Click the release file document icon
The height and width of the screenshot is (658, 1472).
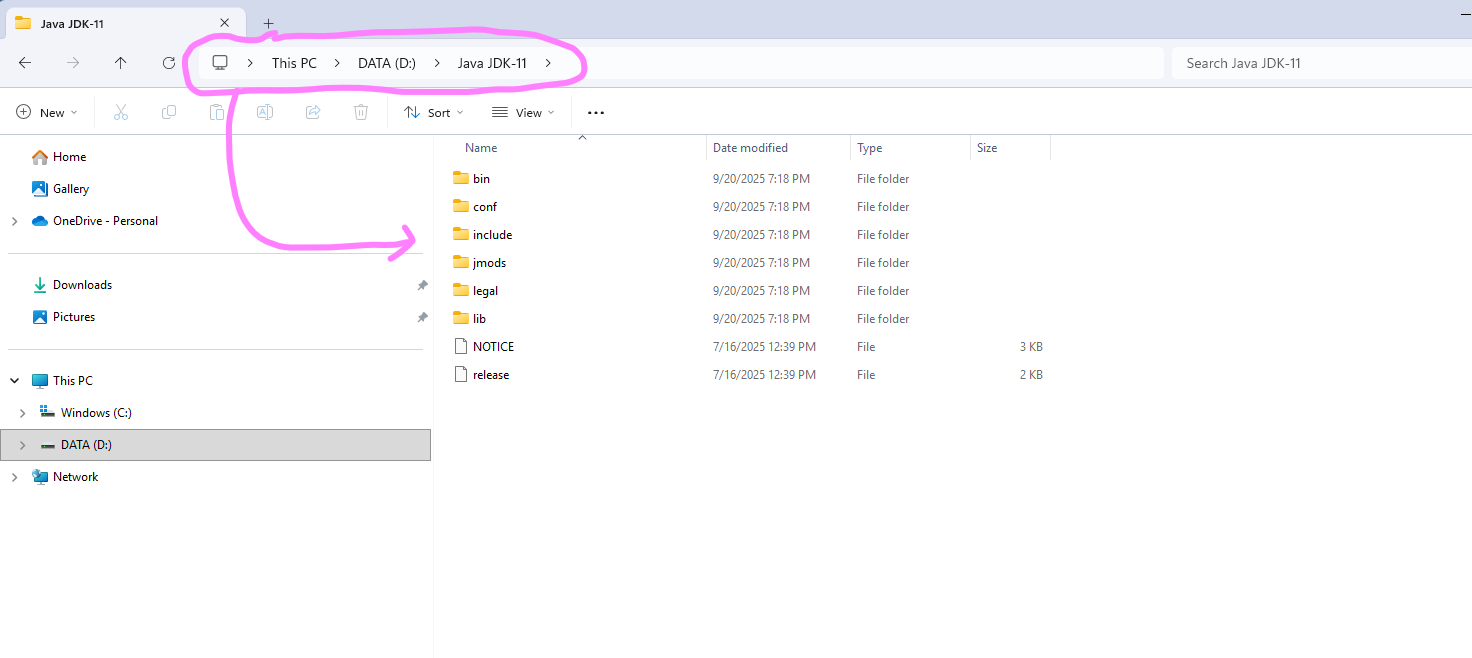pos(461,374)
